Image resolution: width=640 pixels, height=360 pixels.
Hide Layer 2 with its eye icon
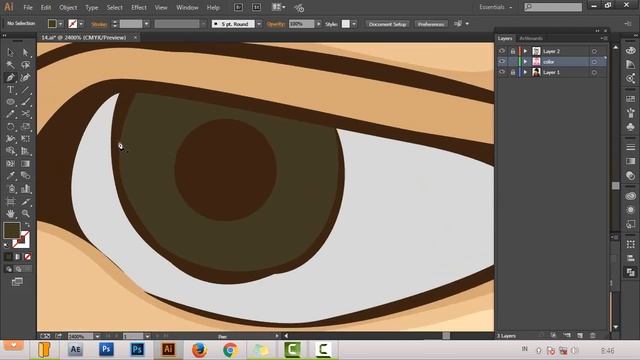click(x=502, y=51)
